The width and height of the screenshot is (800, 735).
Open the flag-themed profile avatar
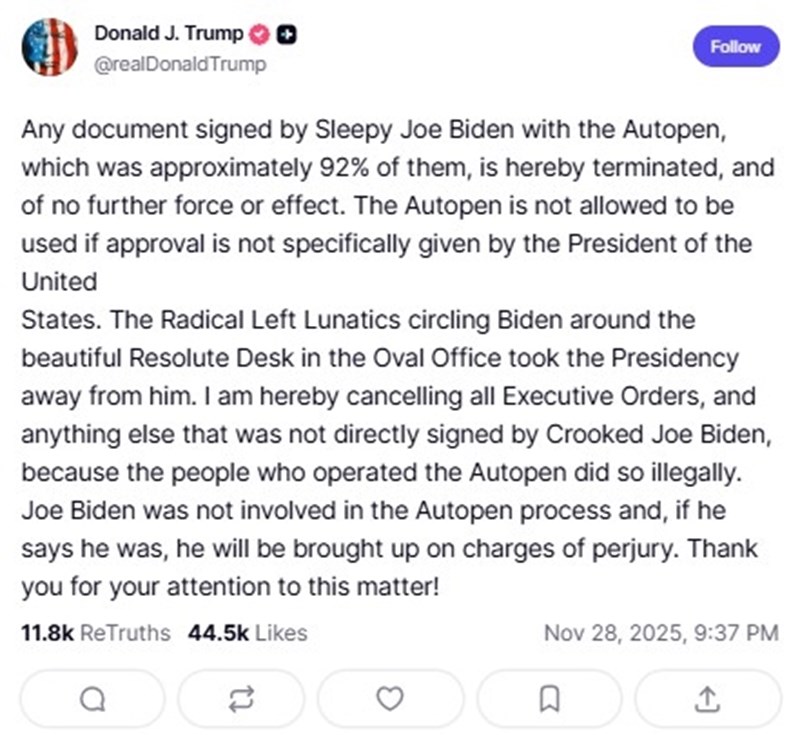[x=49, y=47]
